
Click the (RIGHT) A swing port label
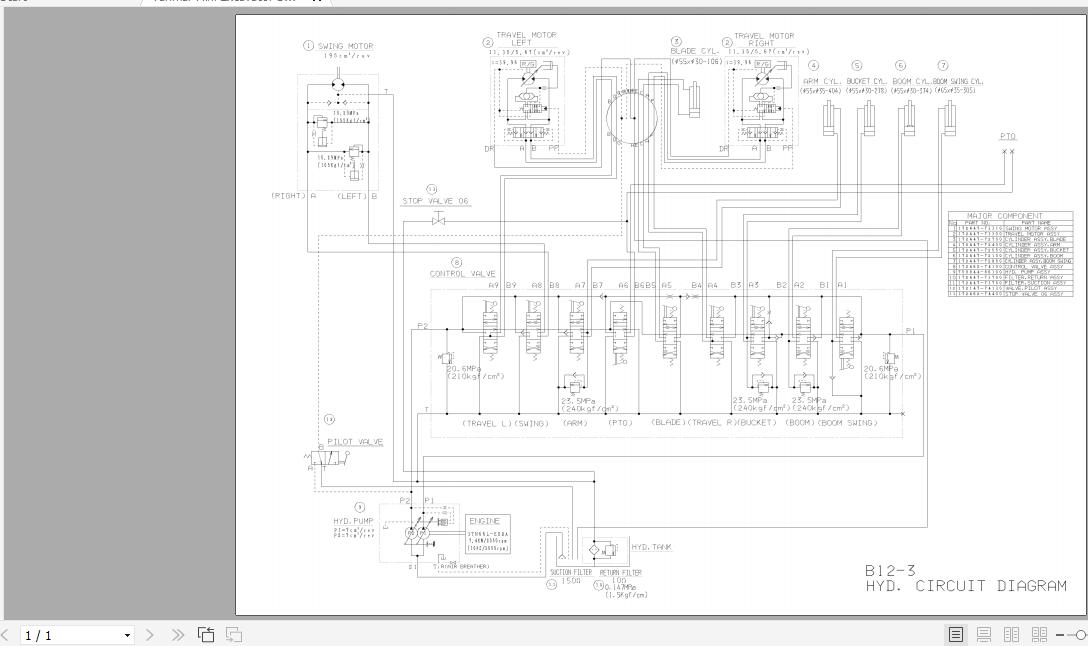[x=294, y=196]
